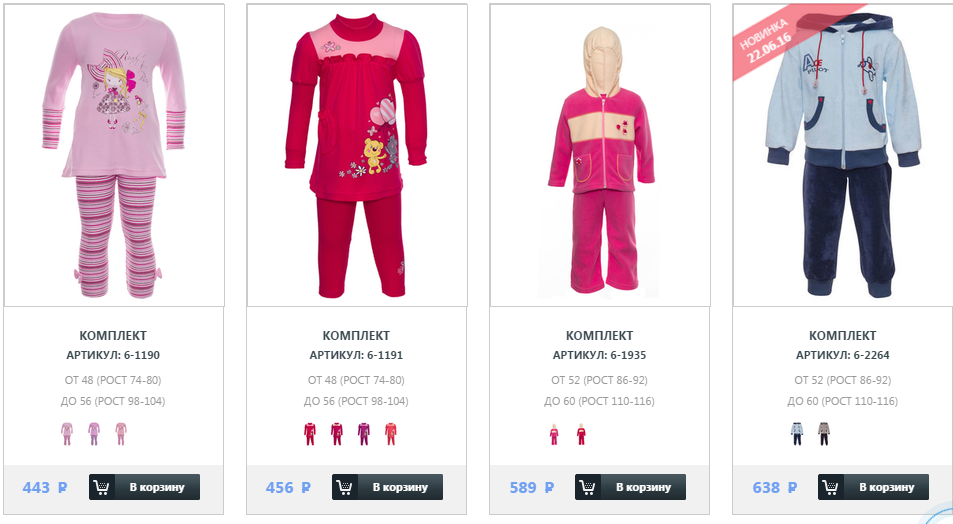Click the cart icon beside the 456 ₽ price
Image resolution: width=953 pixels, height=524 pixels.
[345, 487]
